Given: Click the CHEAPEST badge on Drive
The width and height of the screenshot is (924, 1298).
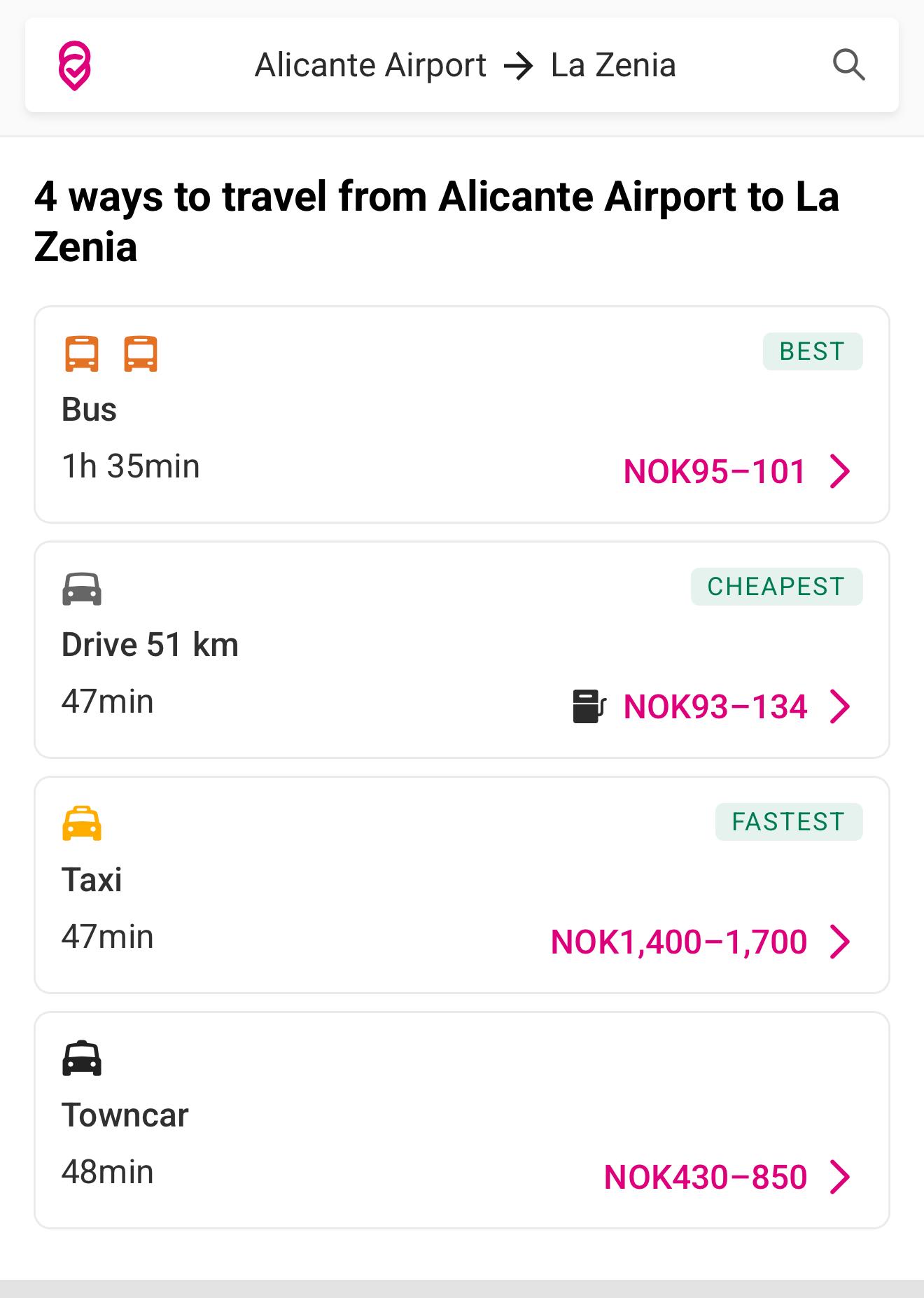Looking at the screenshot, I should point(777,587).
